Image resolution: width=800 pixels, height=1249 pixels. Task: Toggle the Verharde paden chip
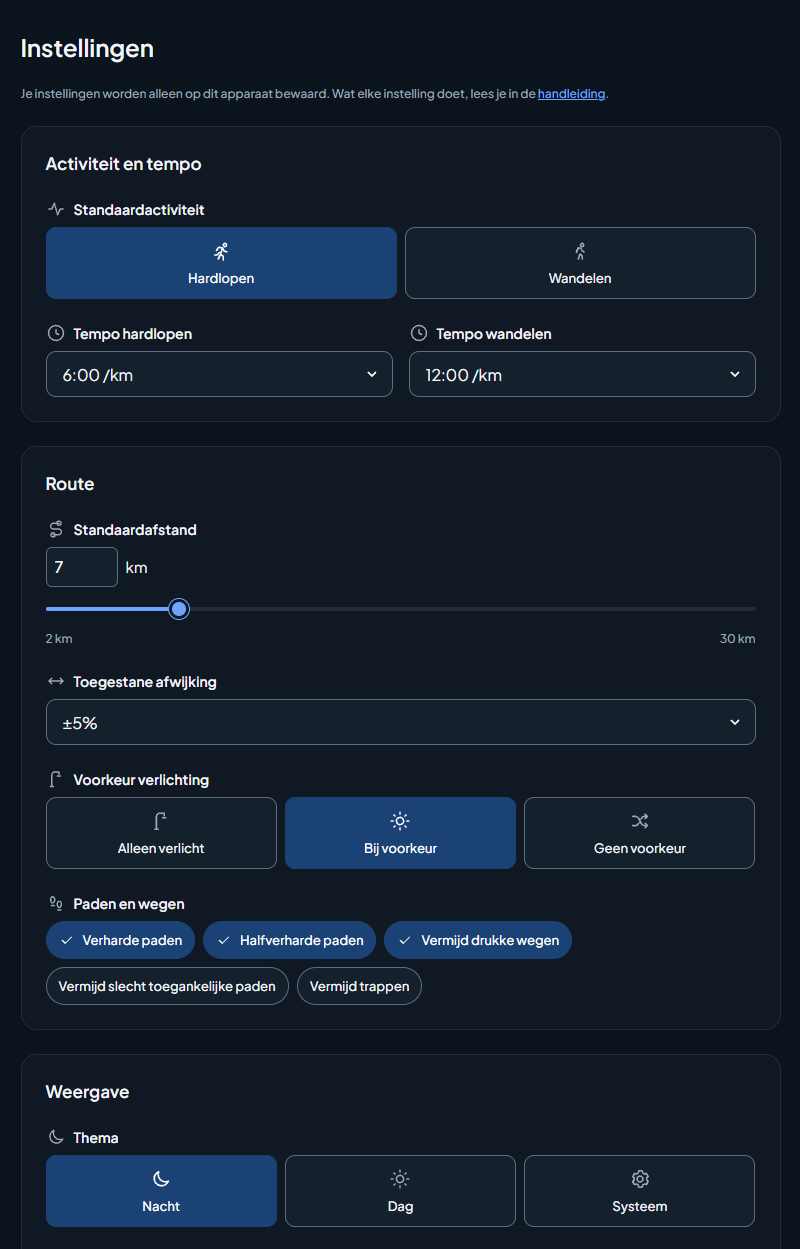point(120,940)
